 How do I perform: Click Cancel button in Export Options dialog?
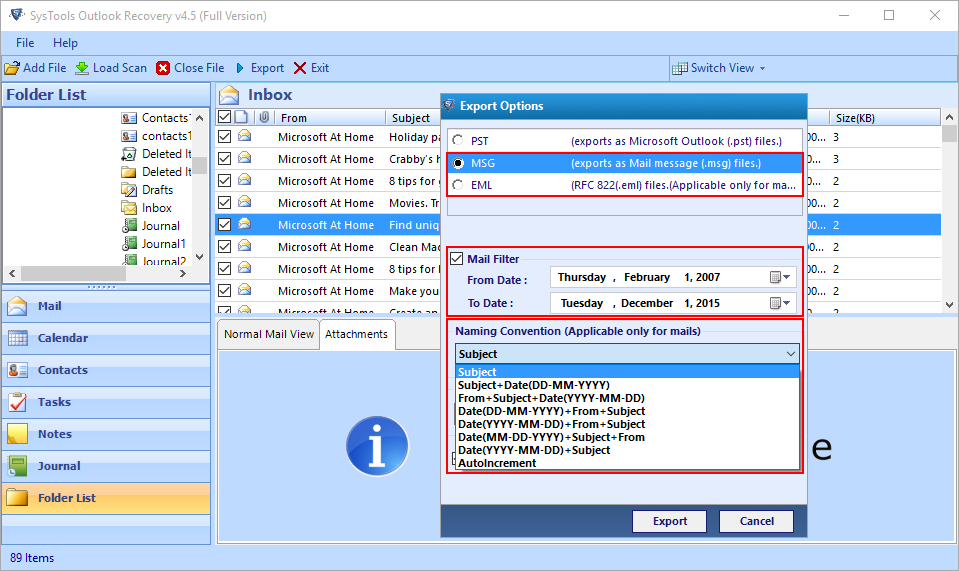(757, 521)
